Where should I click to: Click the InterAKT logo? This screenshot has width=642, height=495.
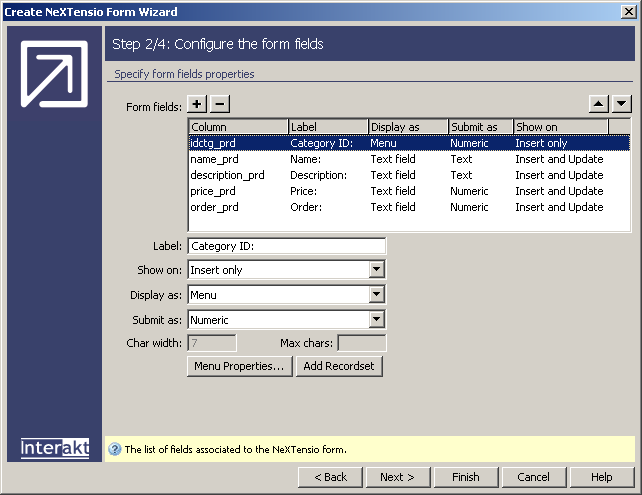55,448
